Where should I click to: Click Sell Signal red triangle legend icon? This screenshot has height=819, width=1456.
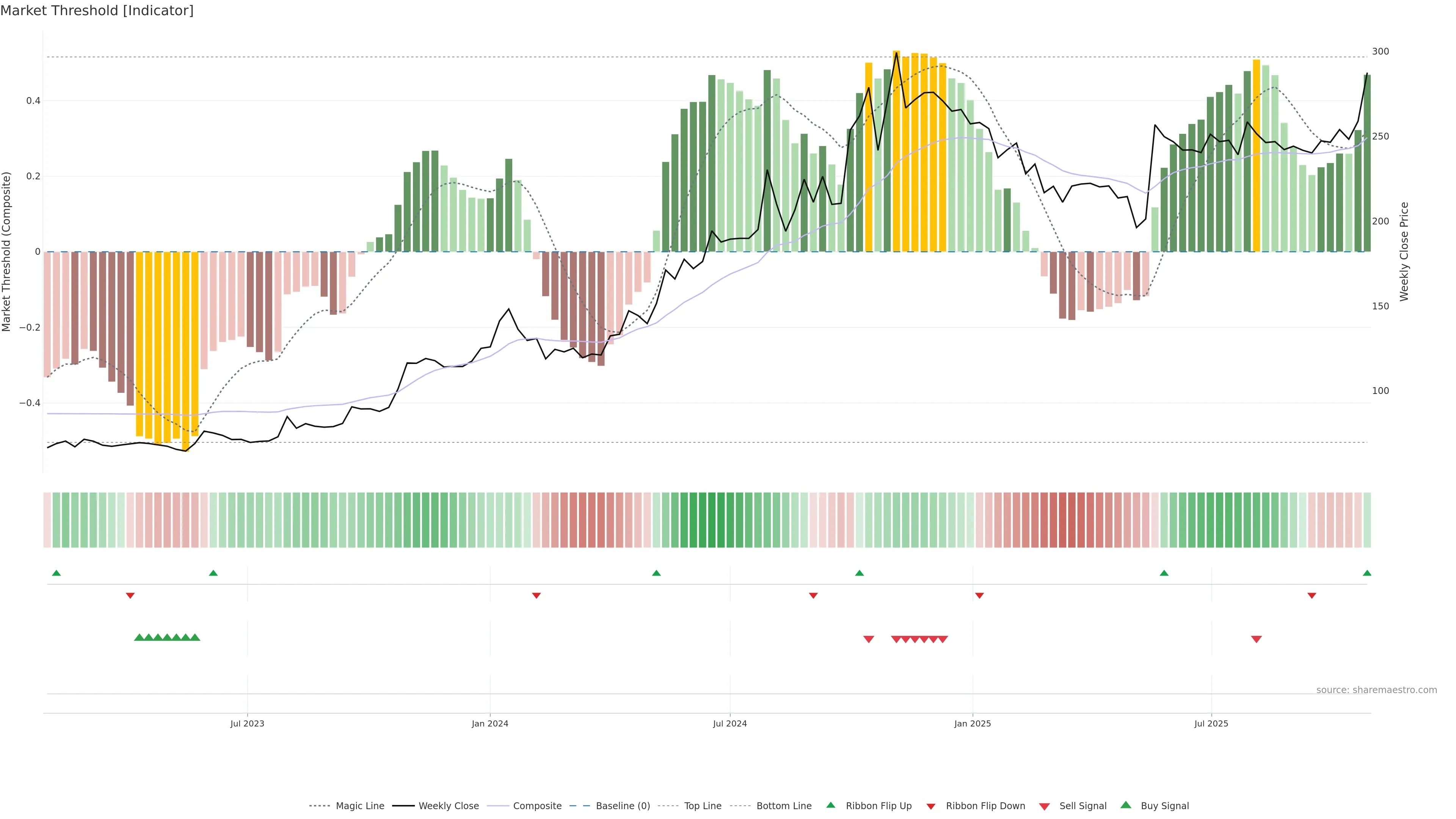pos(1045,806)
